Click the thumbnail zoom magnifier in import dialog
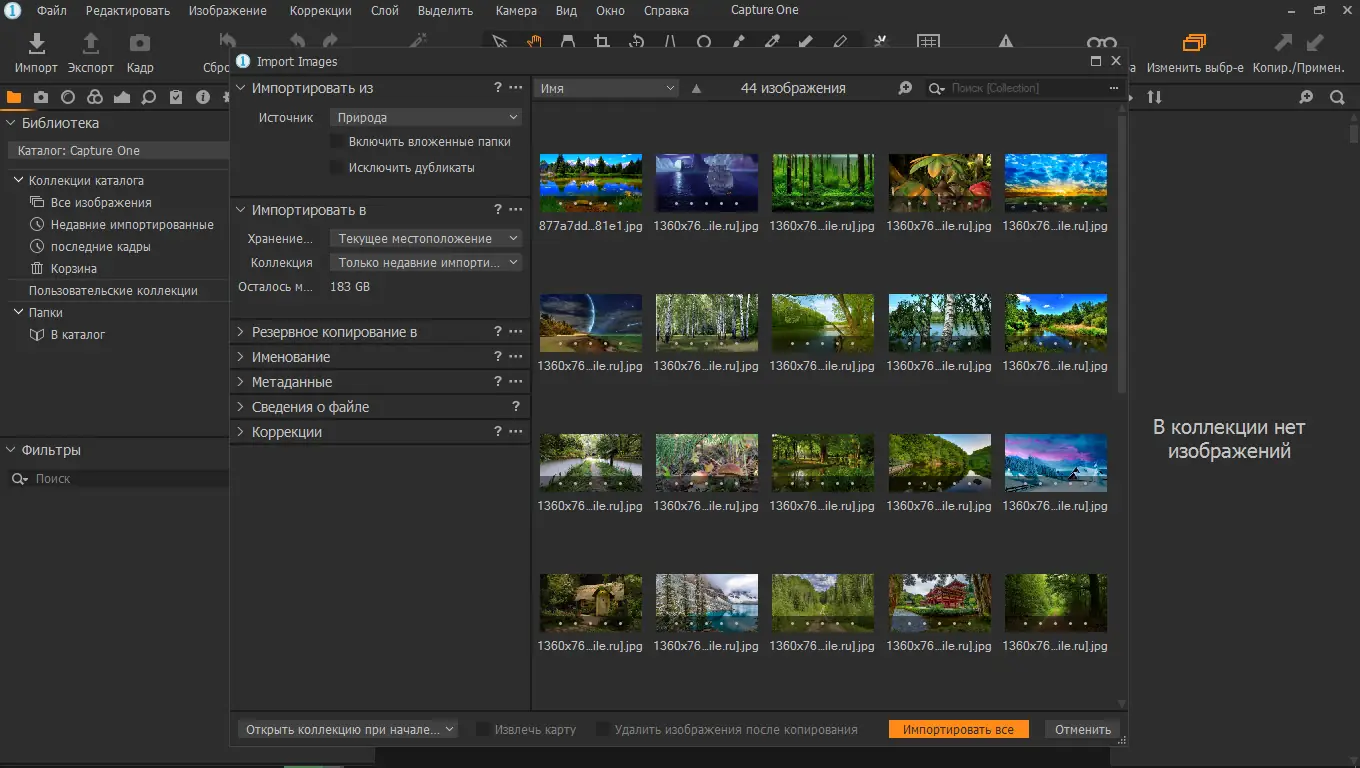 click(905, 88)
